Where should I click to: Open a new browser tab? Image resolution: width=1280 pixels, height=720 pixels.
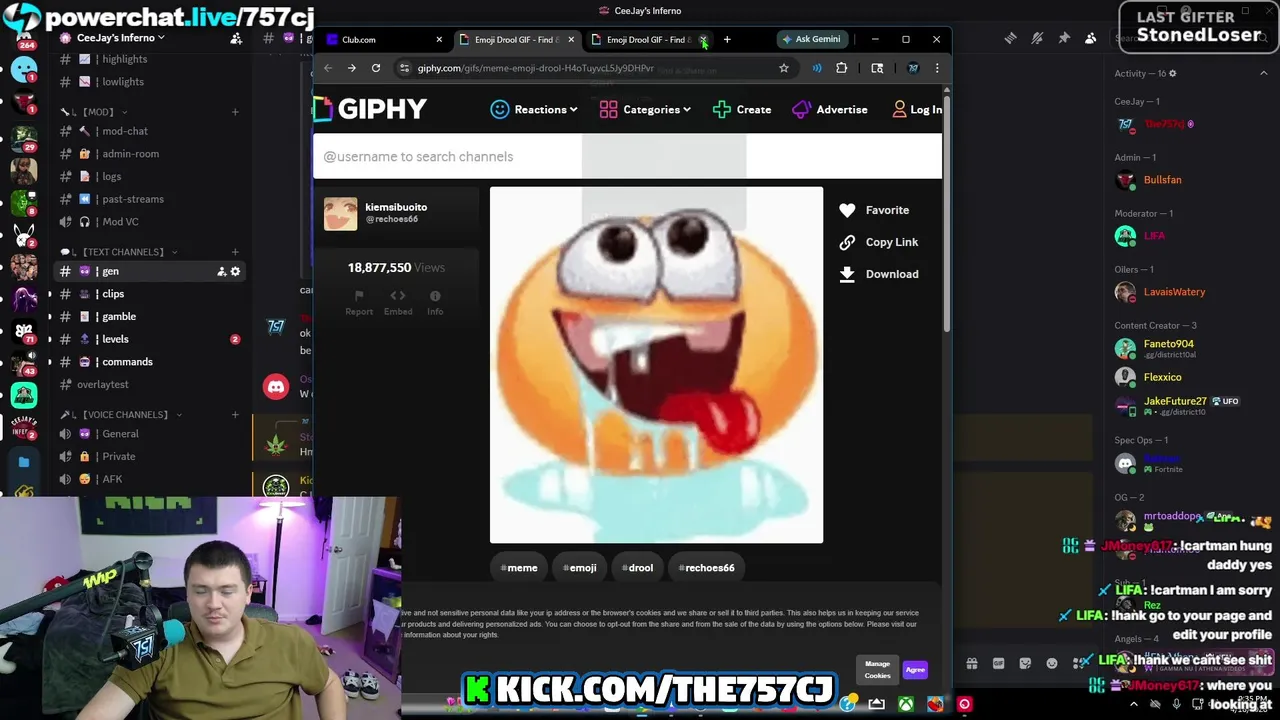(727, 39)
